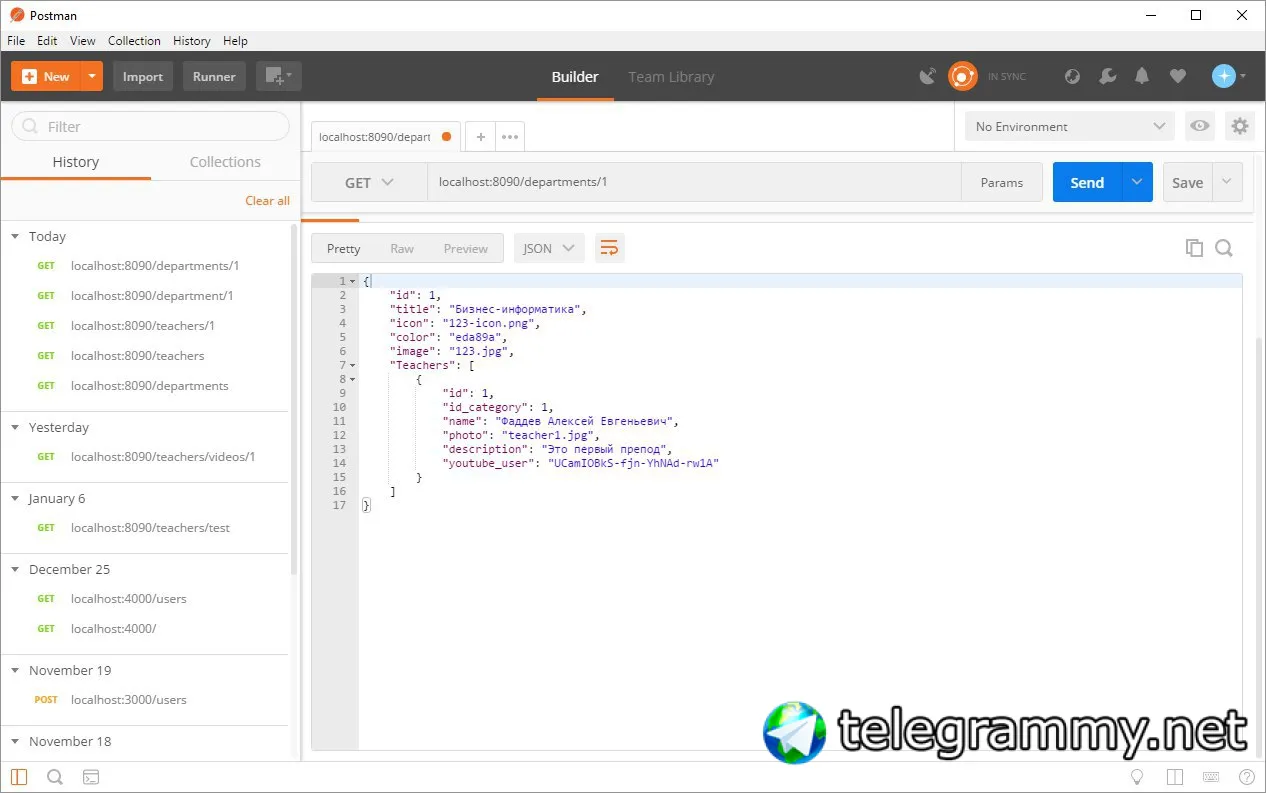Open the GET method dropdown

[x=370, y=183]
